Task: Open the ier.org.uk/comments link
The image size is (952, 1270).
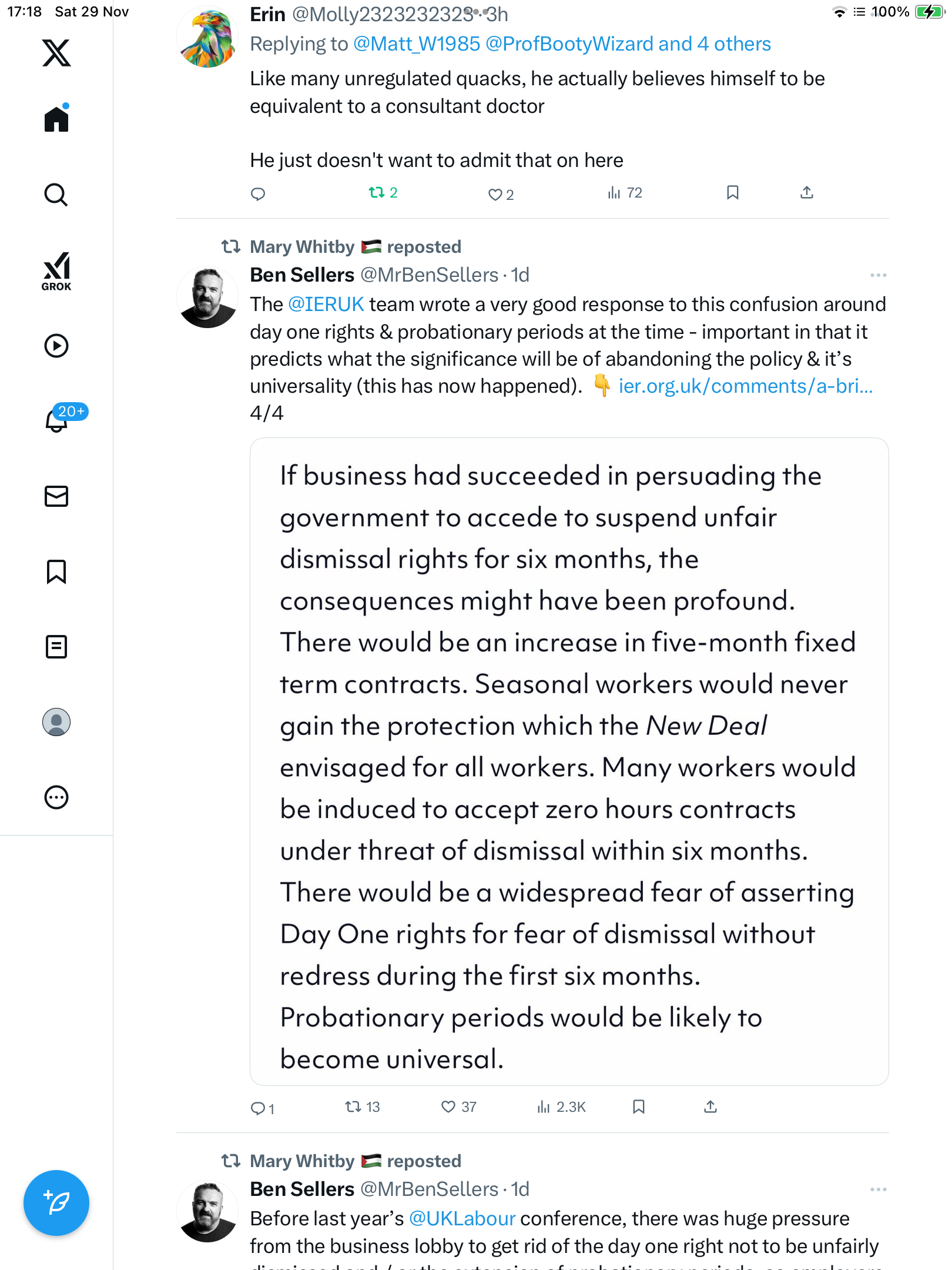Action: [x=745, y=386]
